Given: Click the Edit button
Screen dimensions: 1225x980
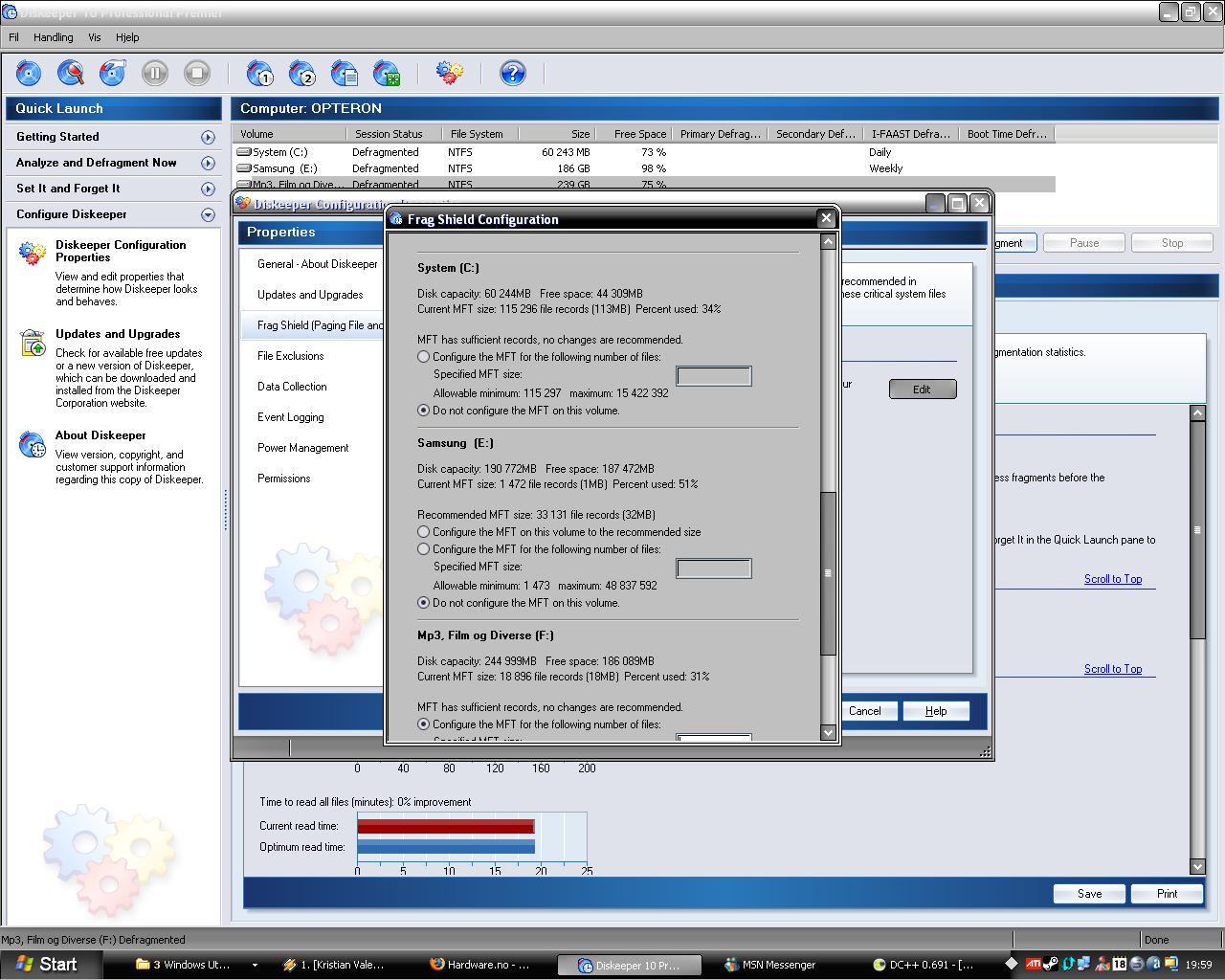Looking at the screenshot, I should point(922,390).
